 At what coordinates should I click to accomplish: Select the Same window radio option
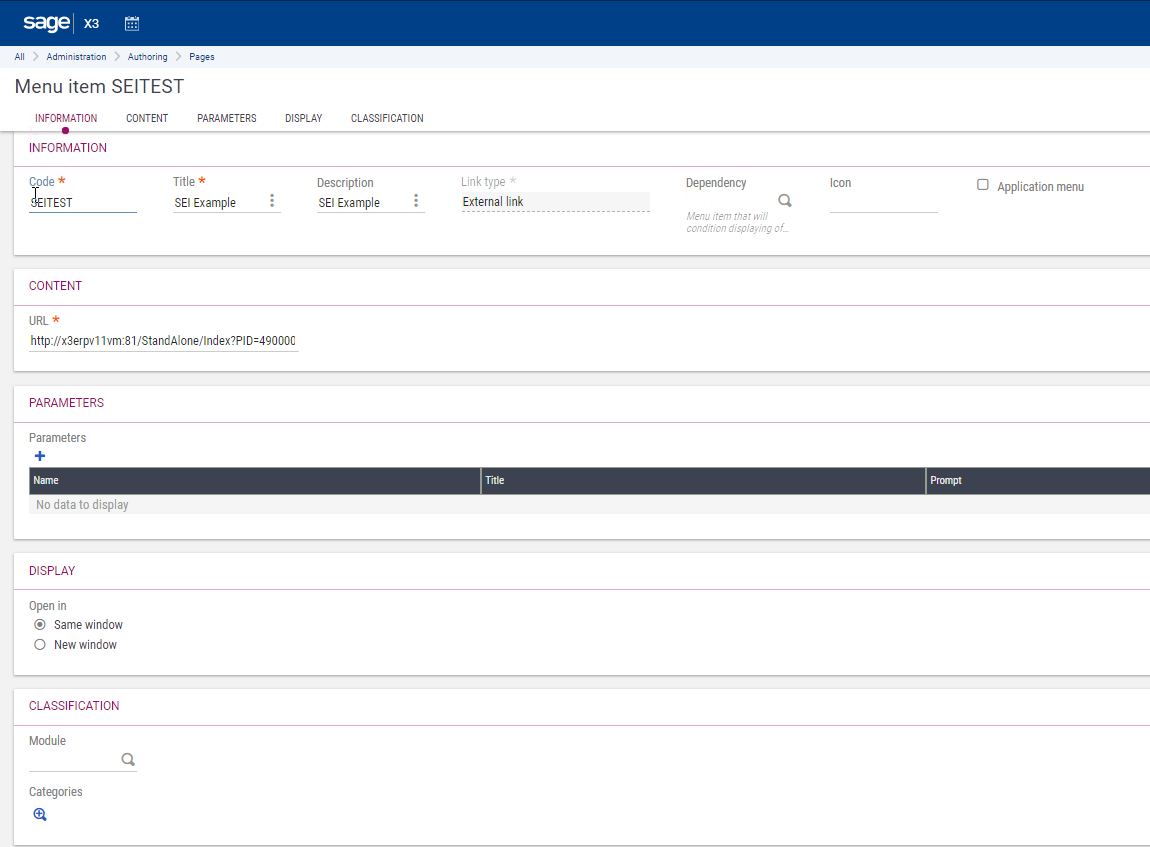point(40,624)
